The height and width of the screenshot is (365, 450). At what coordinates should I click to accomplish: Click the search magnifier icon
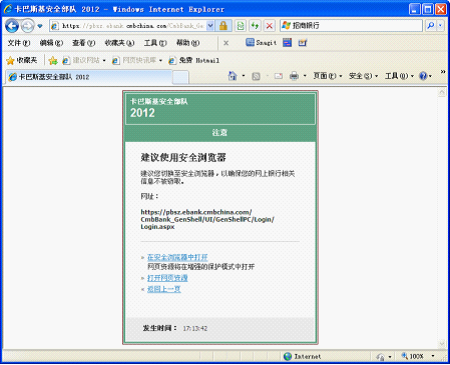pyautogui.click(x=431, y=25)
